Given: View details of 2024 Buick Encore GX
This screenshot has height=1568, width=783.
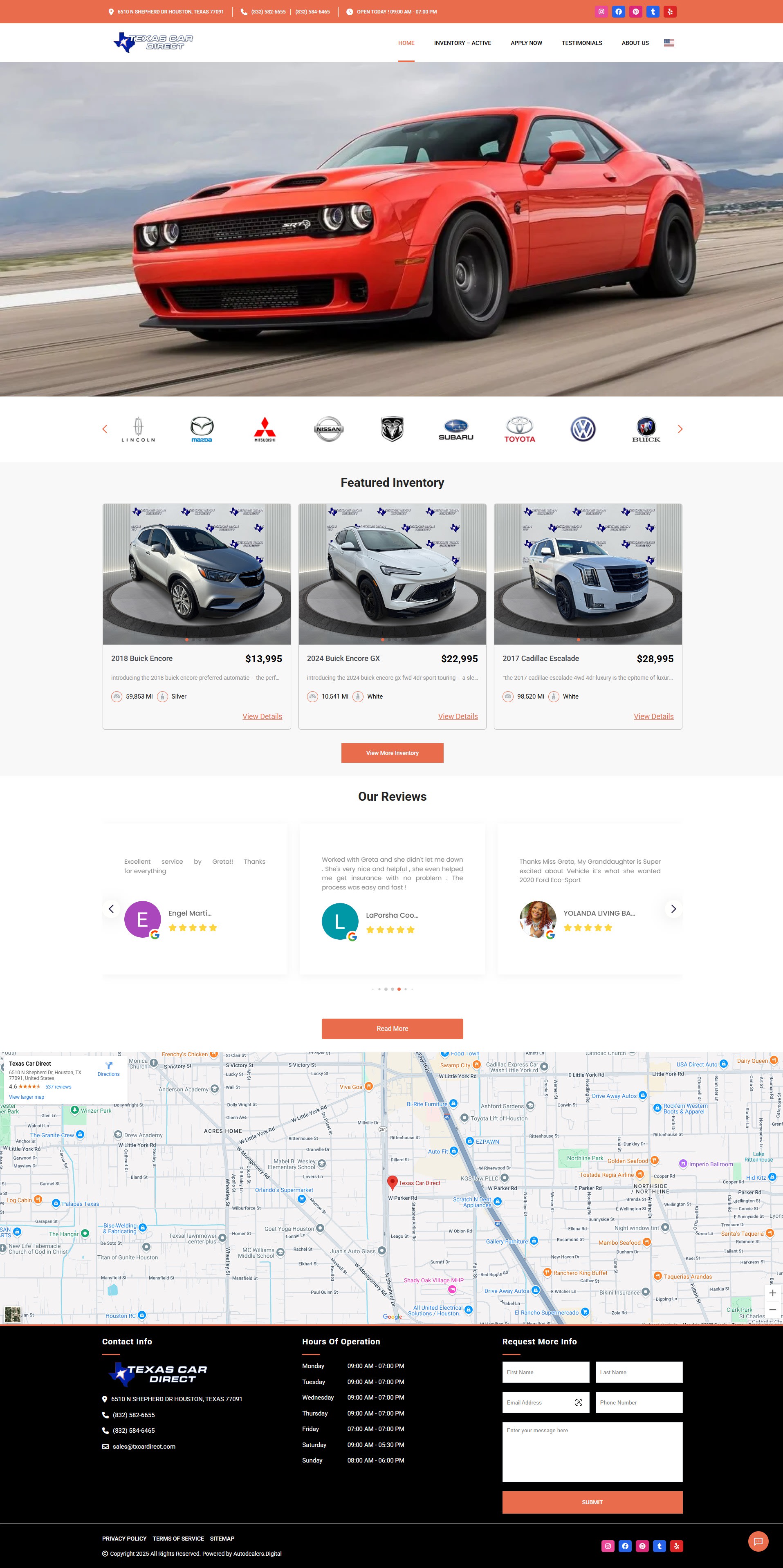Looking at the screenshot, I should coord(458,717).
